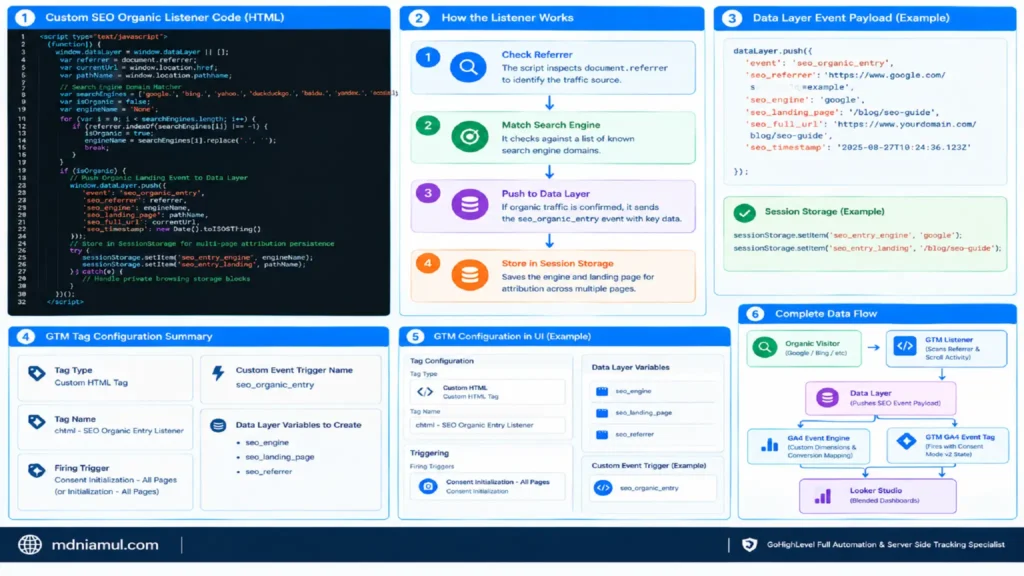Click the Check Referrer step title

point(537,55)
